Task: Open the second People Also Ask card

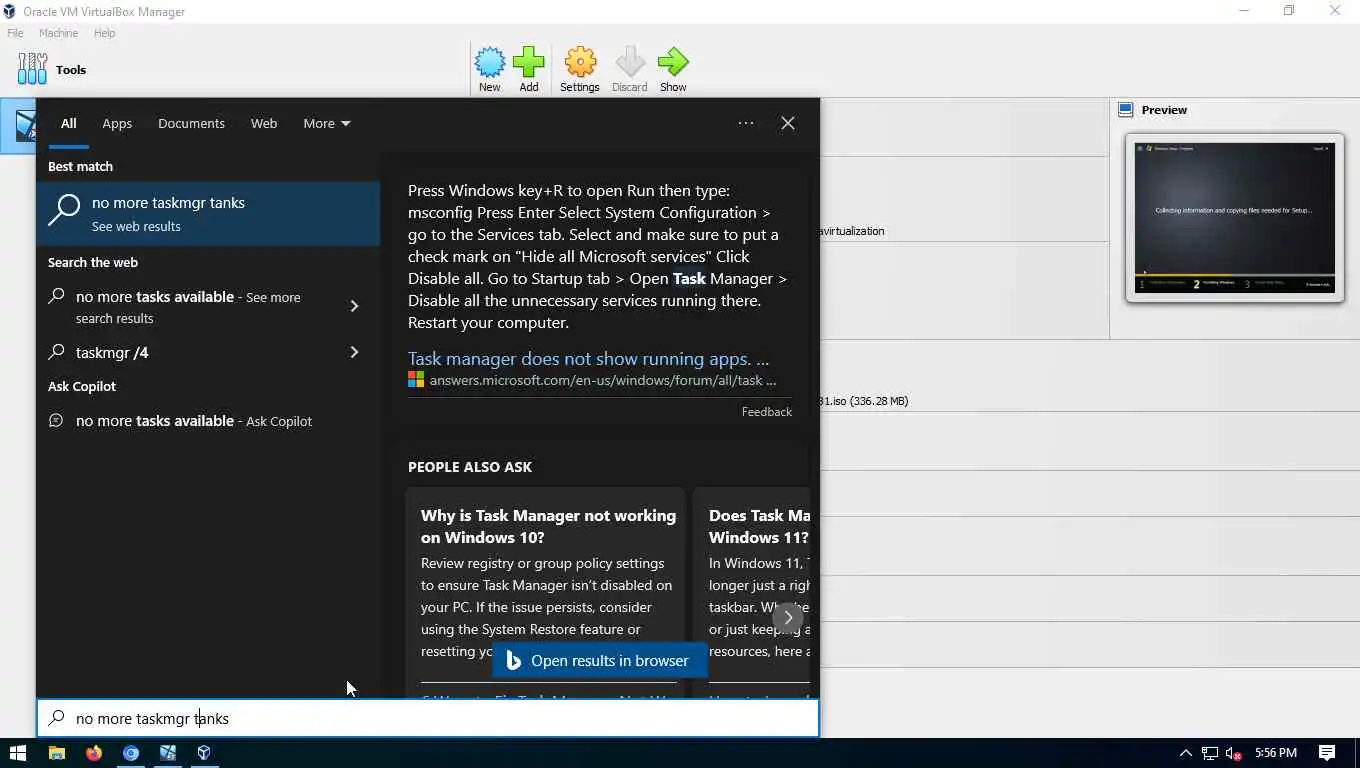Action: [752, 593]
